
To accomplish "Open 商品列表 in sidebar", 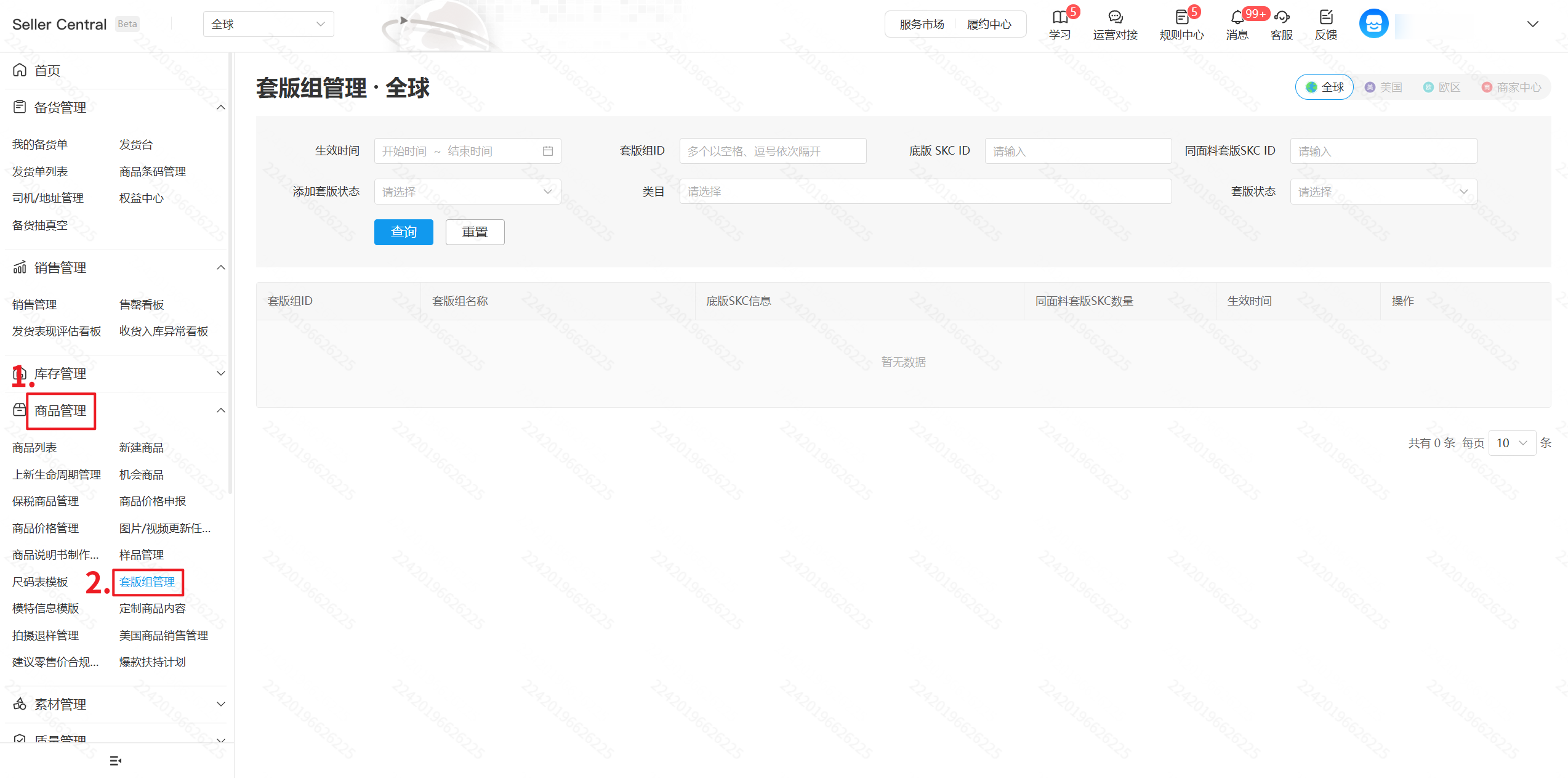I will click(34, 448).
